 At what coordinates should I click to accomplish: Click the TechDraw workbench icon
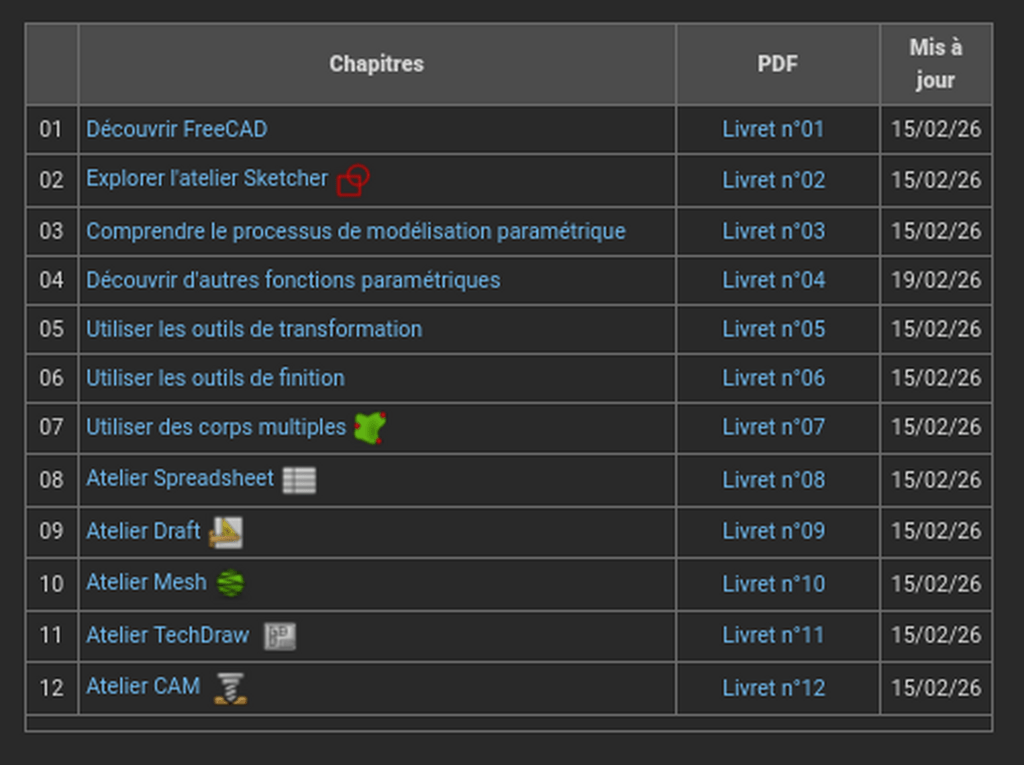coord(279,636)
